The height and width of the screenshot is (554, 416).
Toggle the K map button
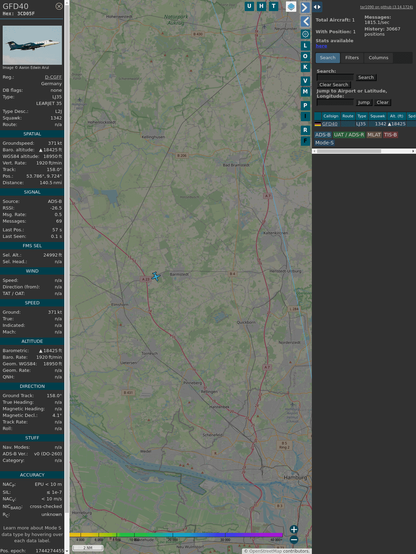[305, 67]
